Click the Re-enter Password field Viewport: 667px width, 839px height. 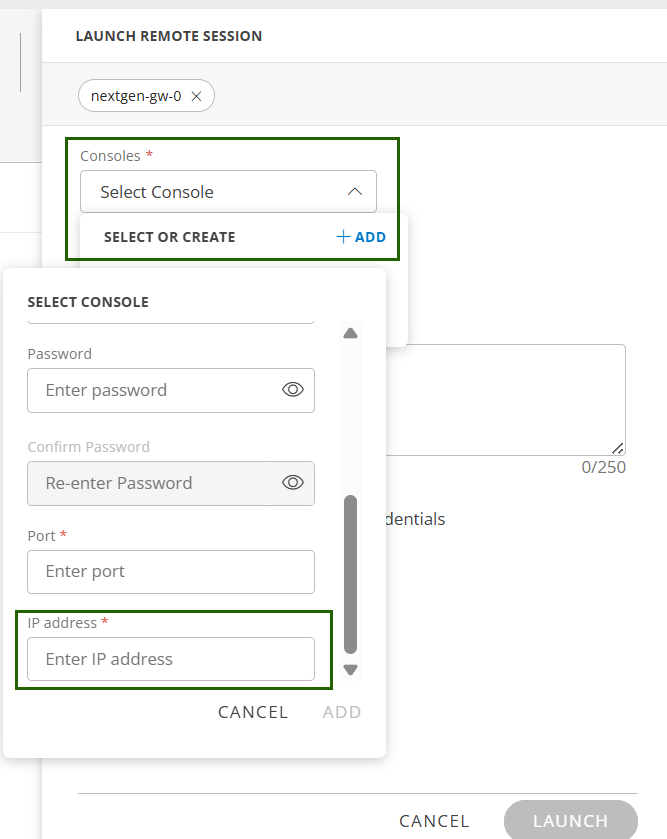point(150,483)
